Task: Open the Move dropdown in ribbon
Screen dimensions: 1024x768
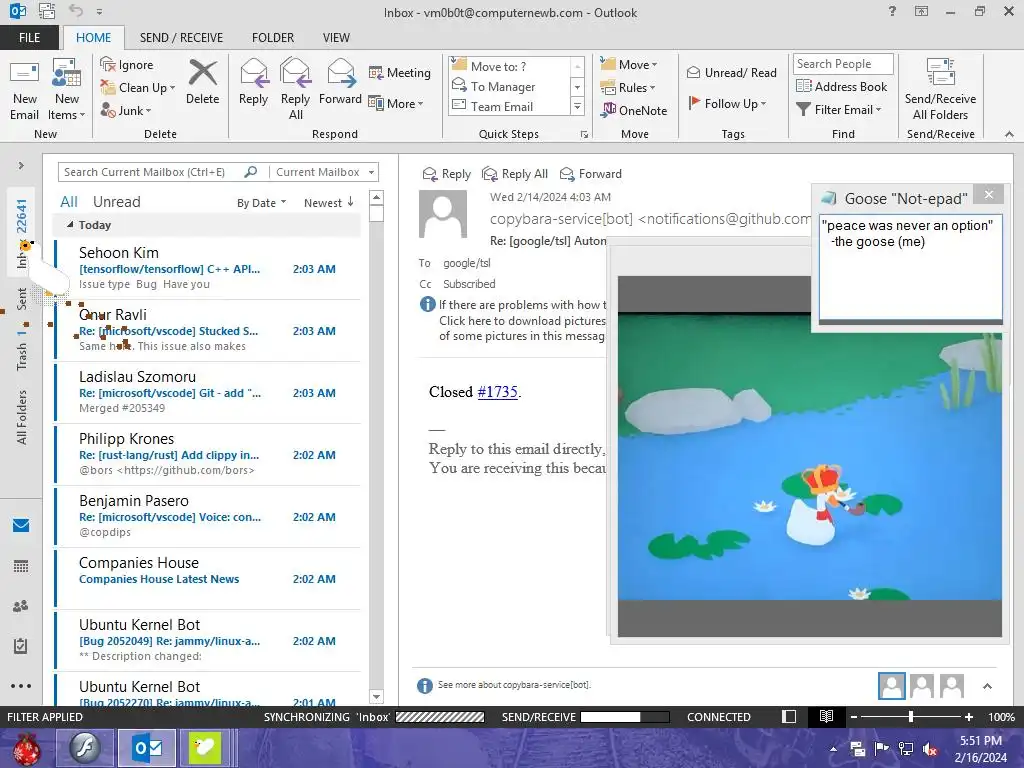Action: [628, 64]
